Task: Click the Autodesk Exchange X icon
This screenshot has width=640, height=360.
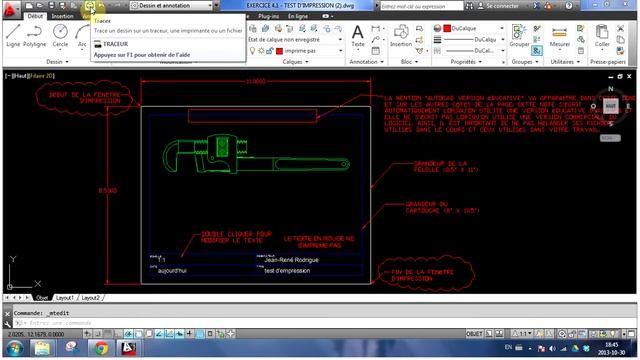Action: pyautogui.click(x=536, y=6)
